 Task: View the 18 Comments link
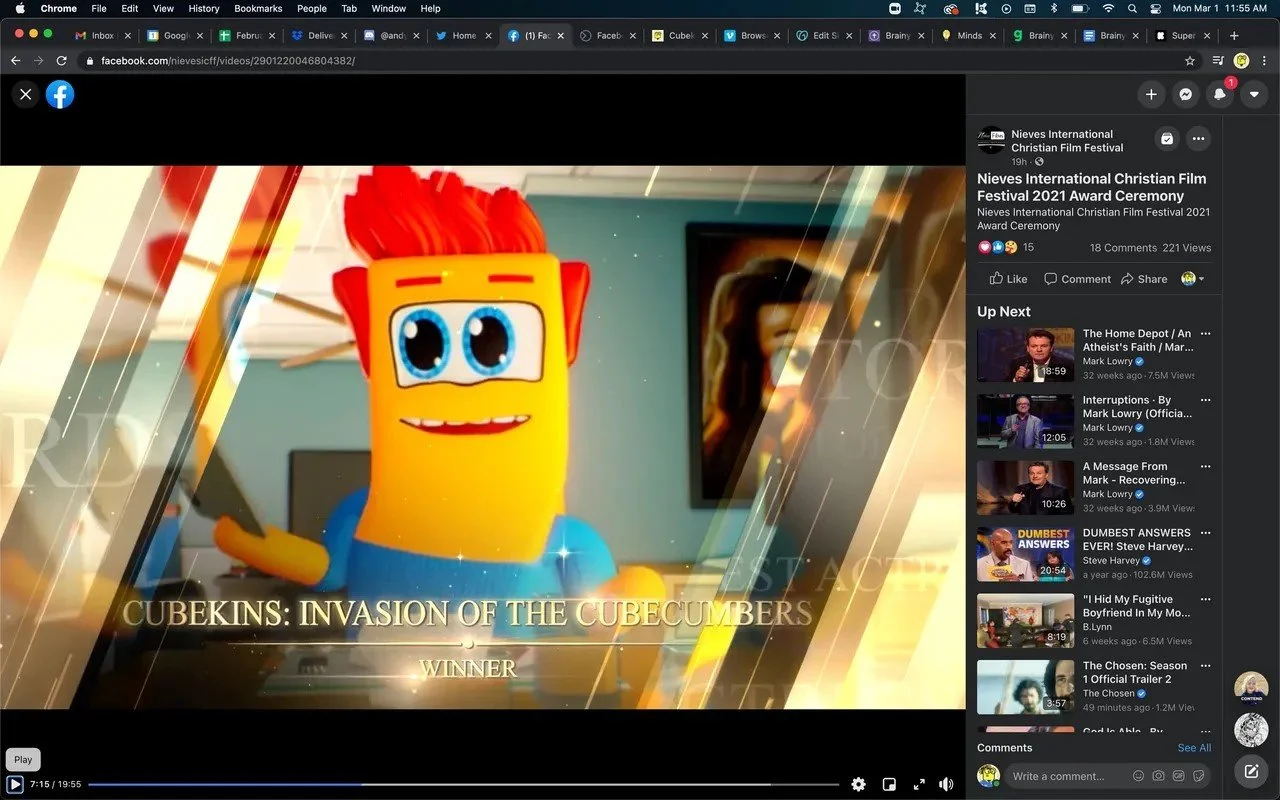pyautogui.click(x=1123, y=248)
